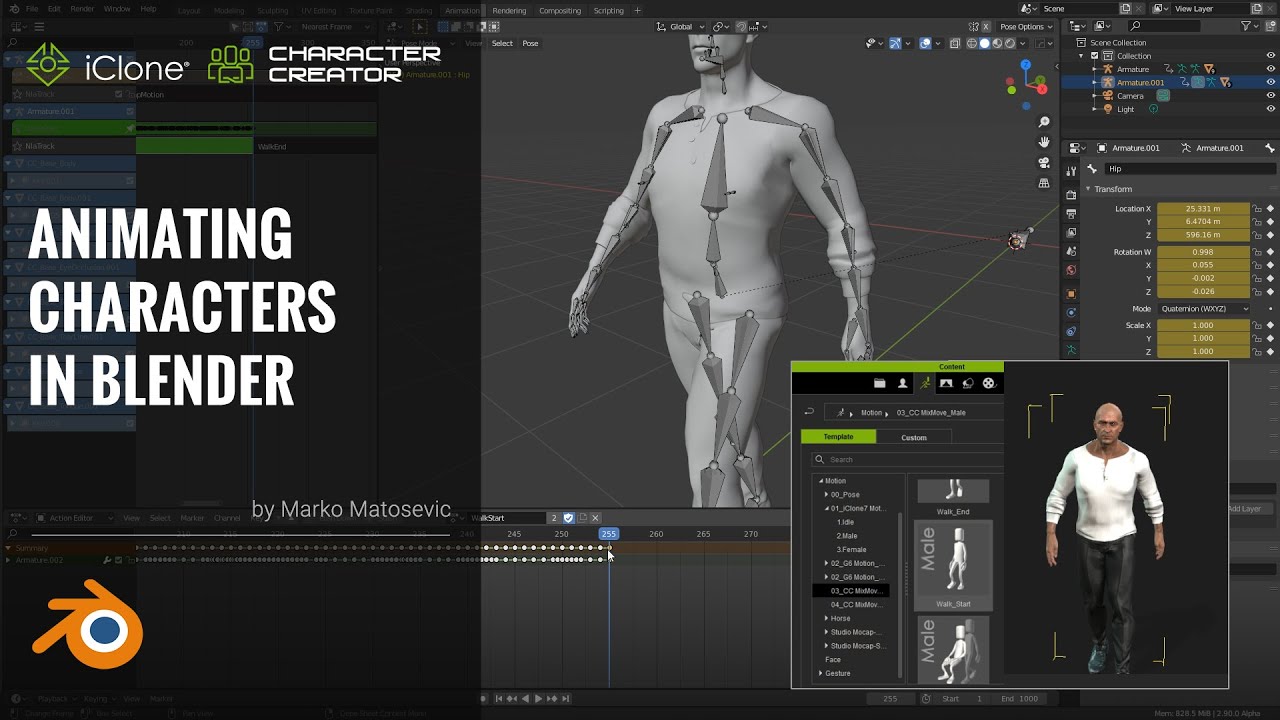Viewport: 1280px width, 720px height.
Task: Toggle X-ray display in viewport header
Action: click(x=955, y=43)
